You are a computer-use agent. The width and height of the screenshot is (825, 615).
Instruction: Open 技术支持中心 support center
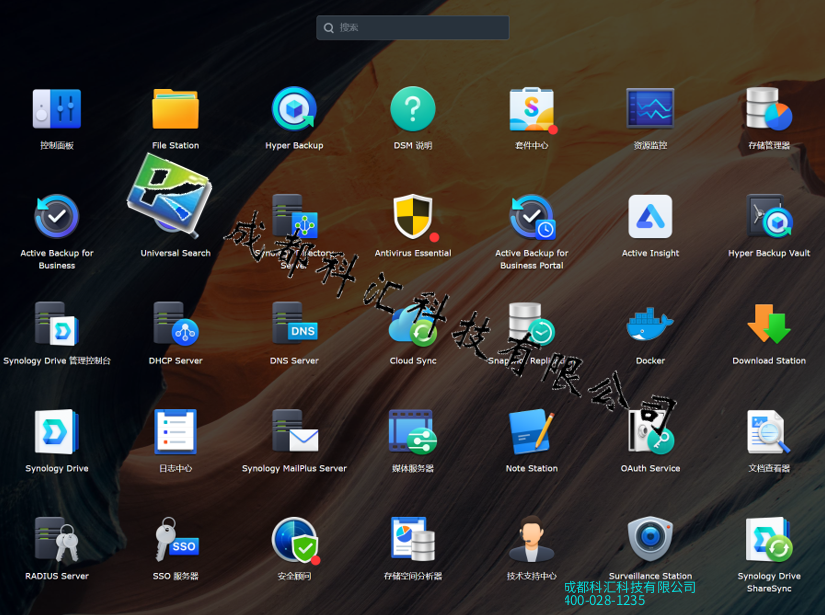pyautogui.click(x=532, y=539)
